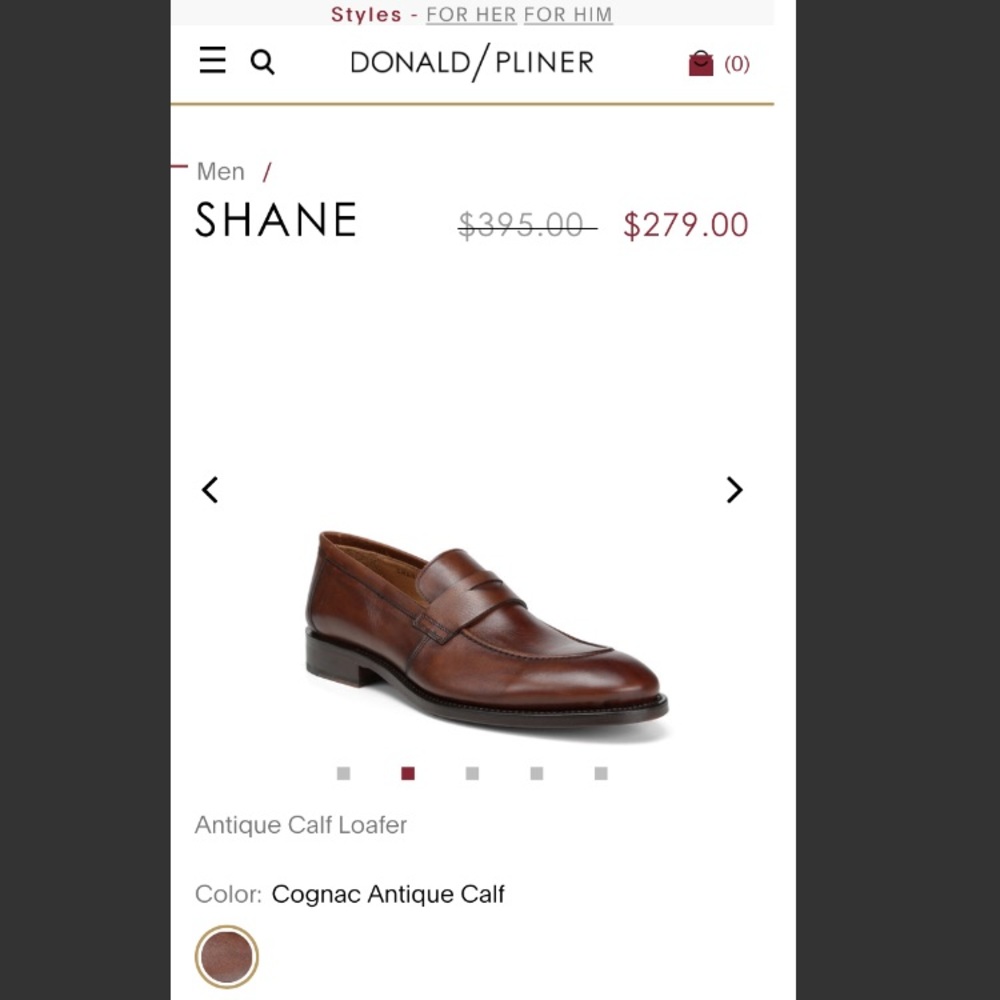Click the sale price $279.00
The image size is (1000, 1000).
pyautogui.click(x=686, y=224)
